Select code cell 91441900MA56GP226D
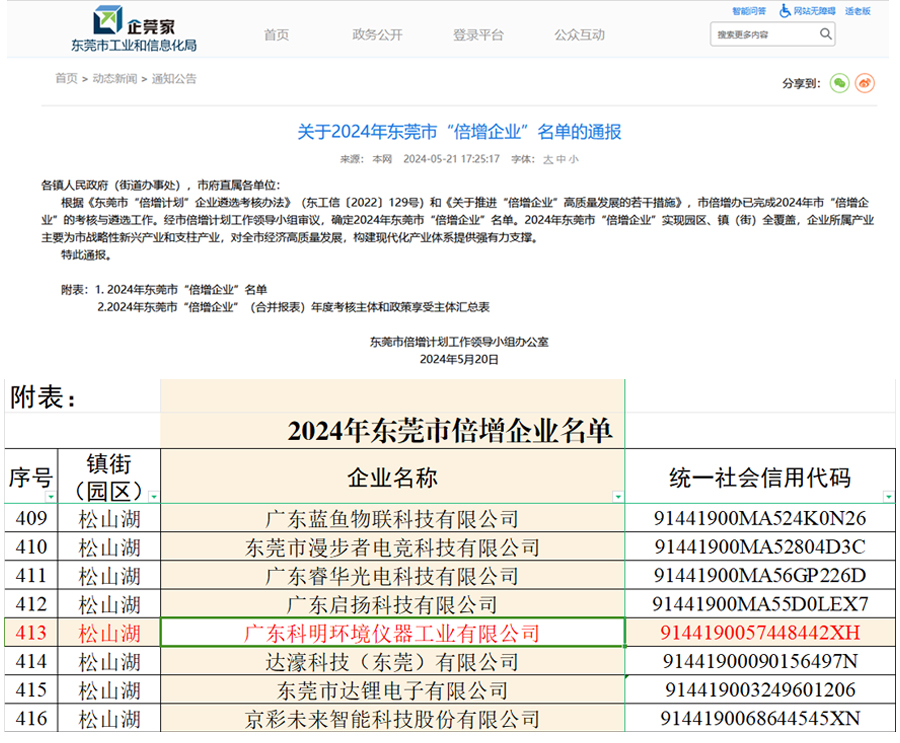Viewport: 900px width, 743px height. [x=760, y=576]
